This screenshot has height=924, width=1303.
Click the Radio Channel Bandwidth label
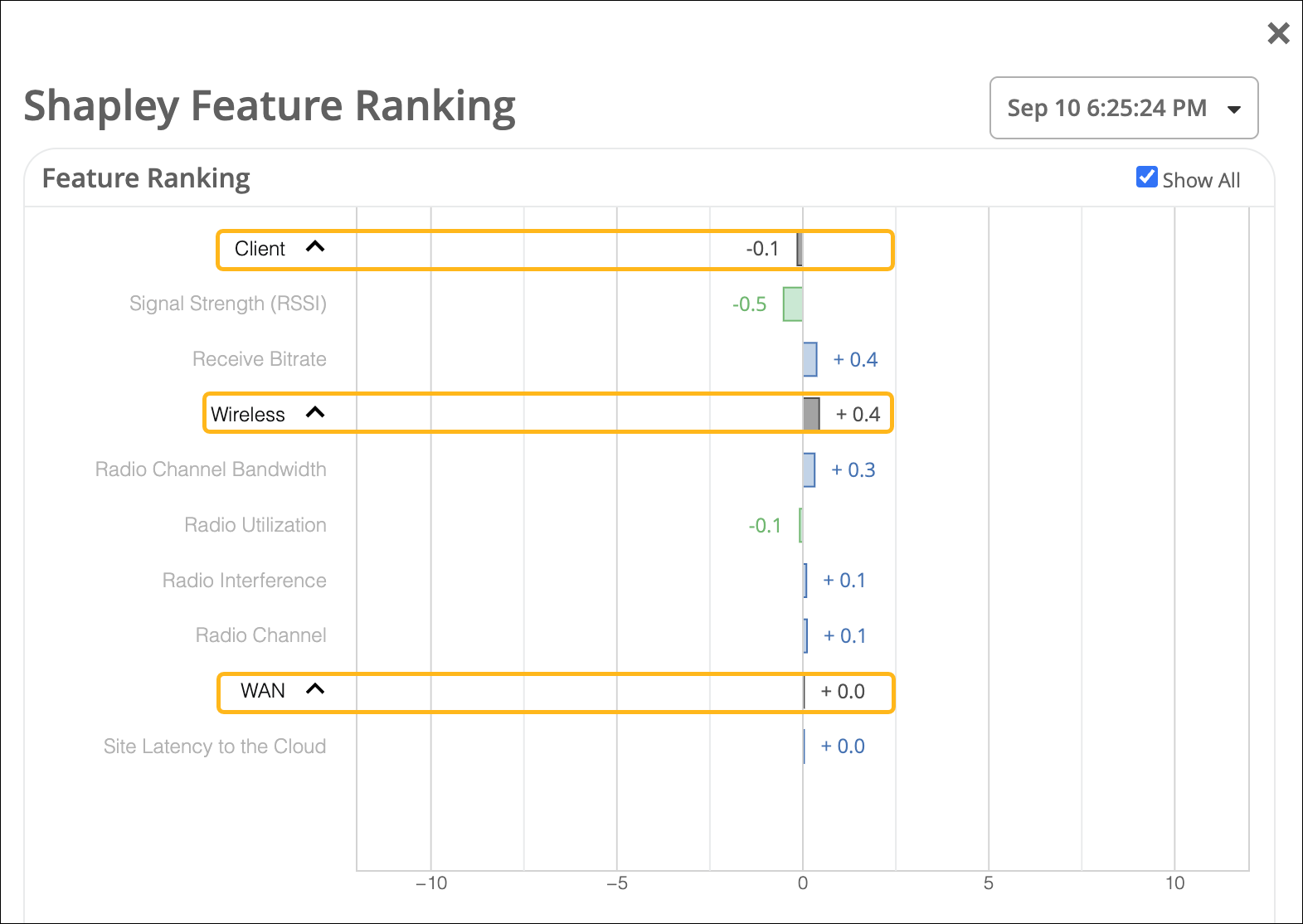[x=211, y=469]
